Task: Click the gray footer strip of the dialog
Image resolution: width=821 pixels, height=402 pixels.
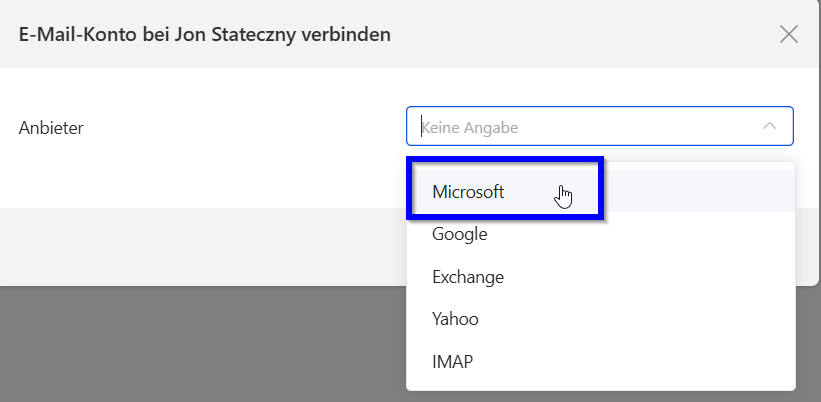Action: pyautogui.click(x=200, y=246)
